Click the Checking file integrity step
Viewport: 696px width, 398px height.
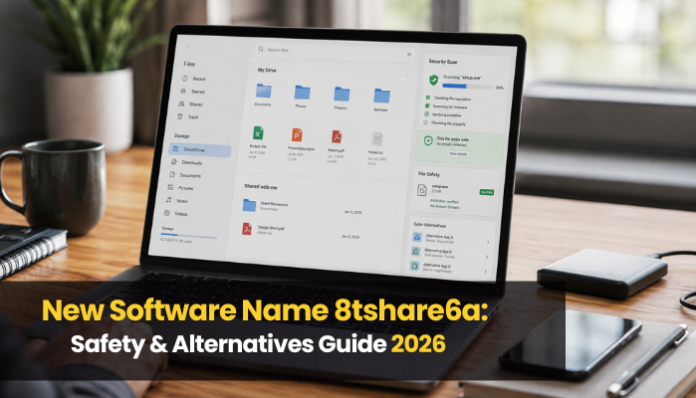pyautogui.click(x=444, y=123)
